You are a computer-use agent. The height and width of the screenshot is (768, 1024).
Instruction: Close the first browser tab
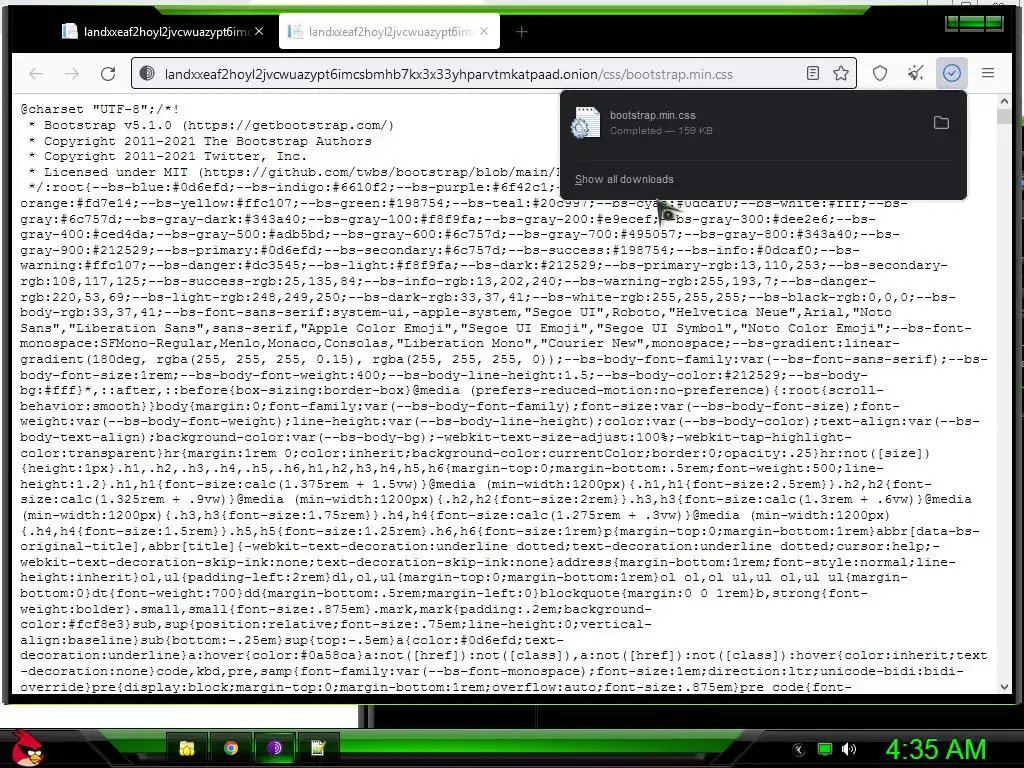click(x=259, y=31)
